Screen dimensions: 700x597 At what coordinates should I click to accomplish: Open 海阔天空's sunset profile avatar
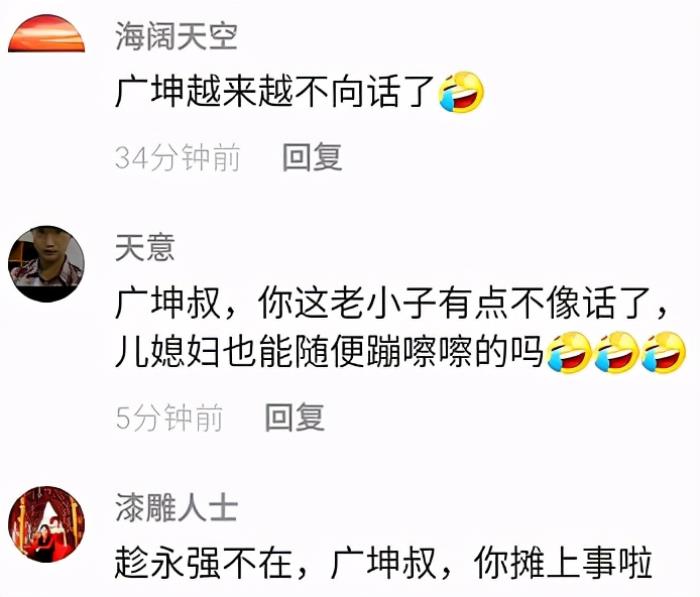tap(46, 33)
